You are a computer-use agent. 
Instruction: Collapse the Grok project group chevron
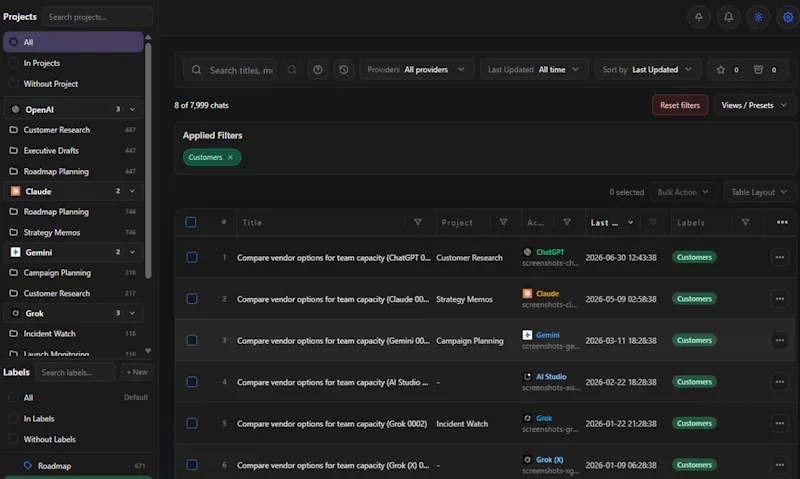(132, 314)
